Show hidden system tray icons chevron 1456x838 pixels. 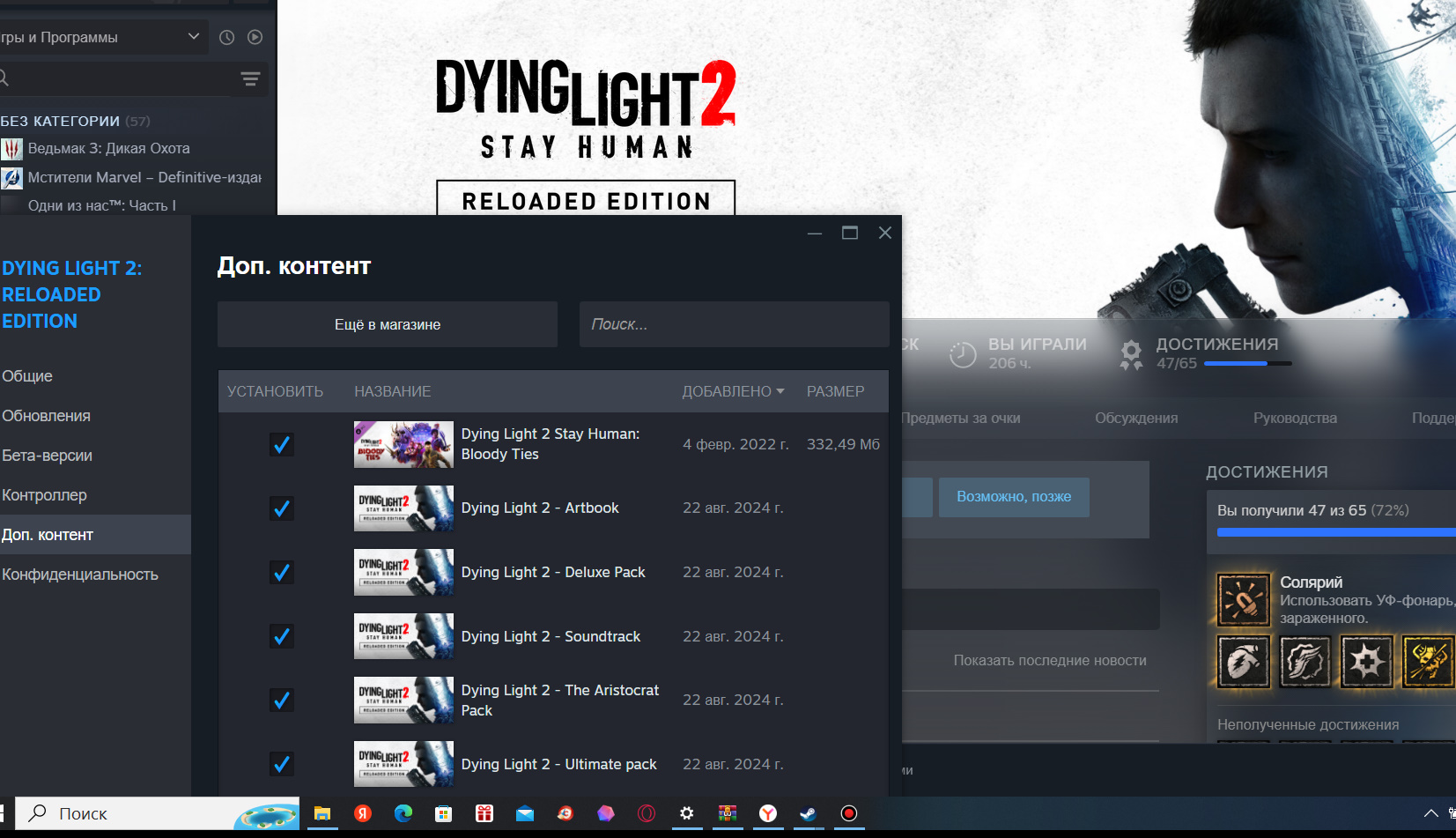tap(1431, 813)
